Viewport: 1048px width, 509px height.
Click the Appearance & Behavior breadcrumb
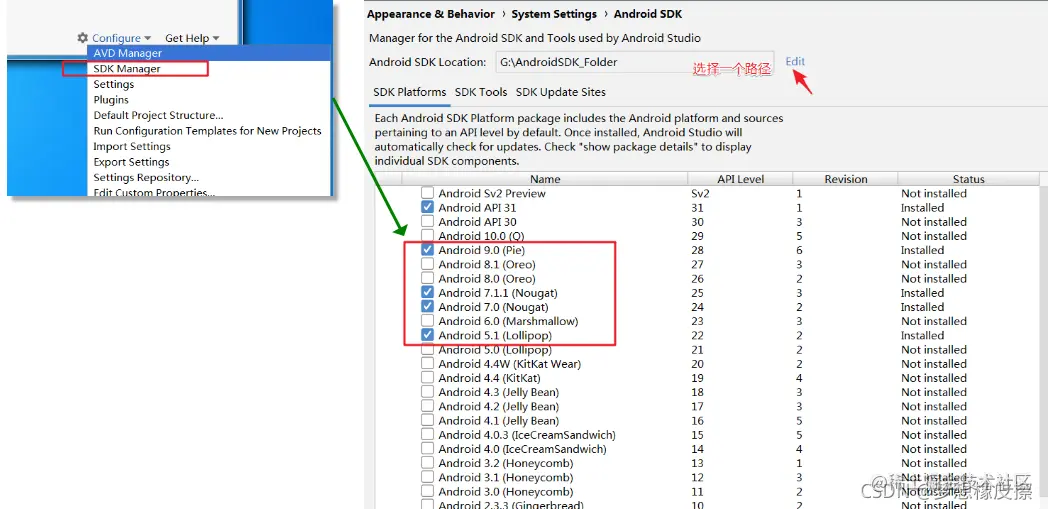(x=431, y=14)
